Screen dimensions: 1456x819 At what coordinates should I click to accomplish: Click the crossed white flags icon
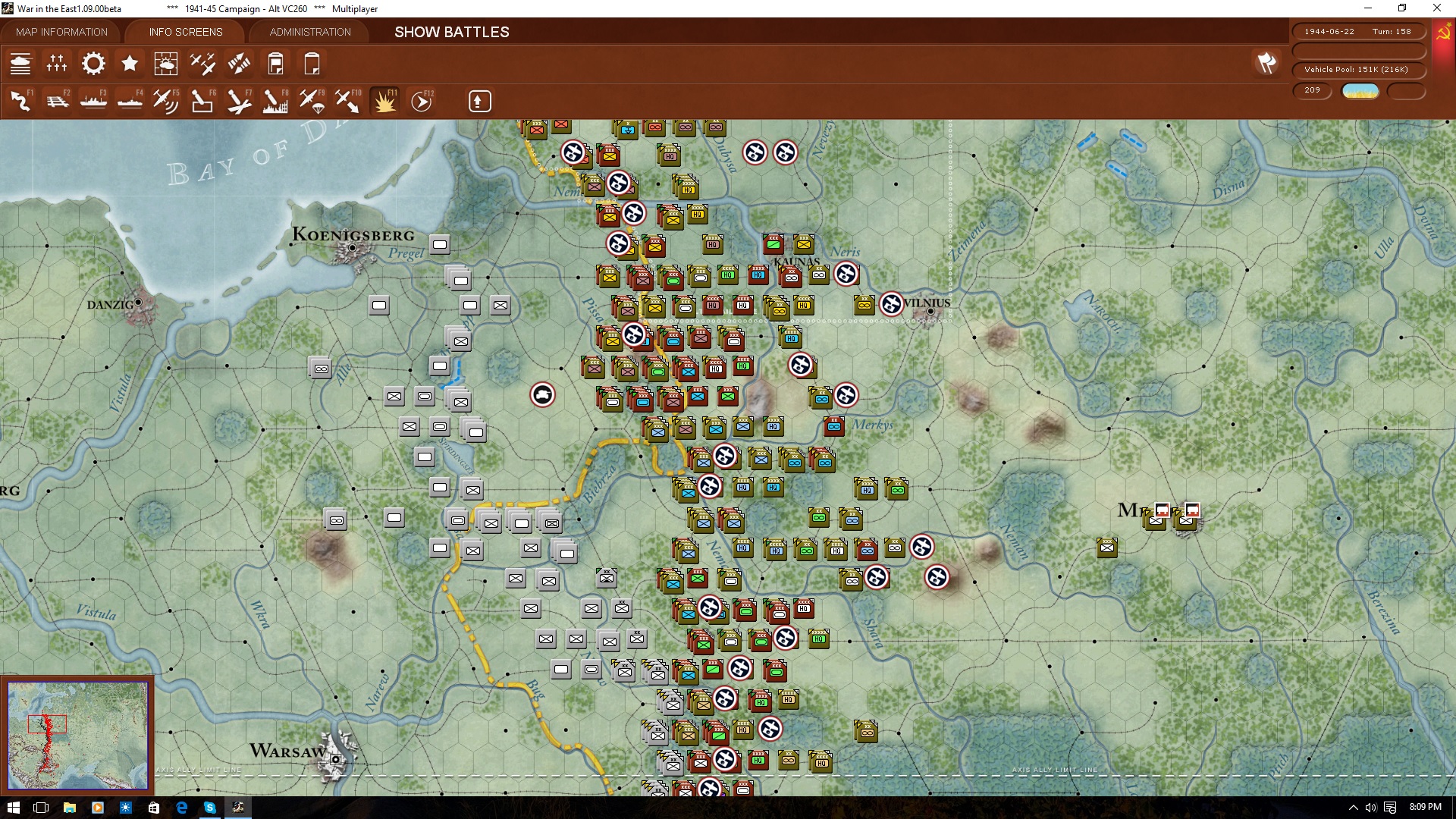pos(1266,63)
